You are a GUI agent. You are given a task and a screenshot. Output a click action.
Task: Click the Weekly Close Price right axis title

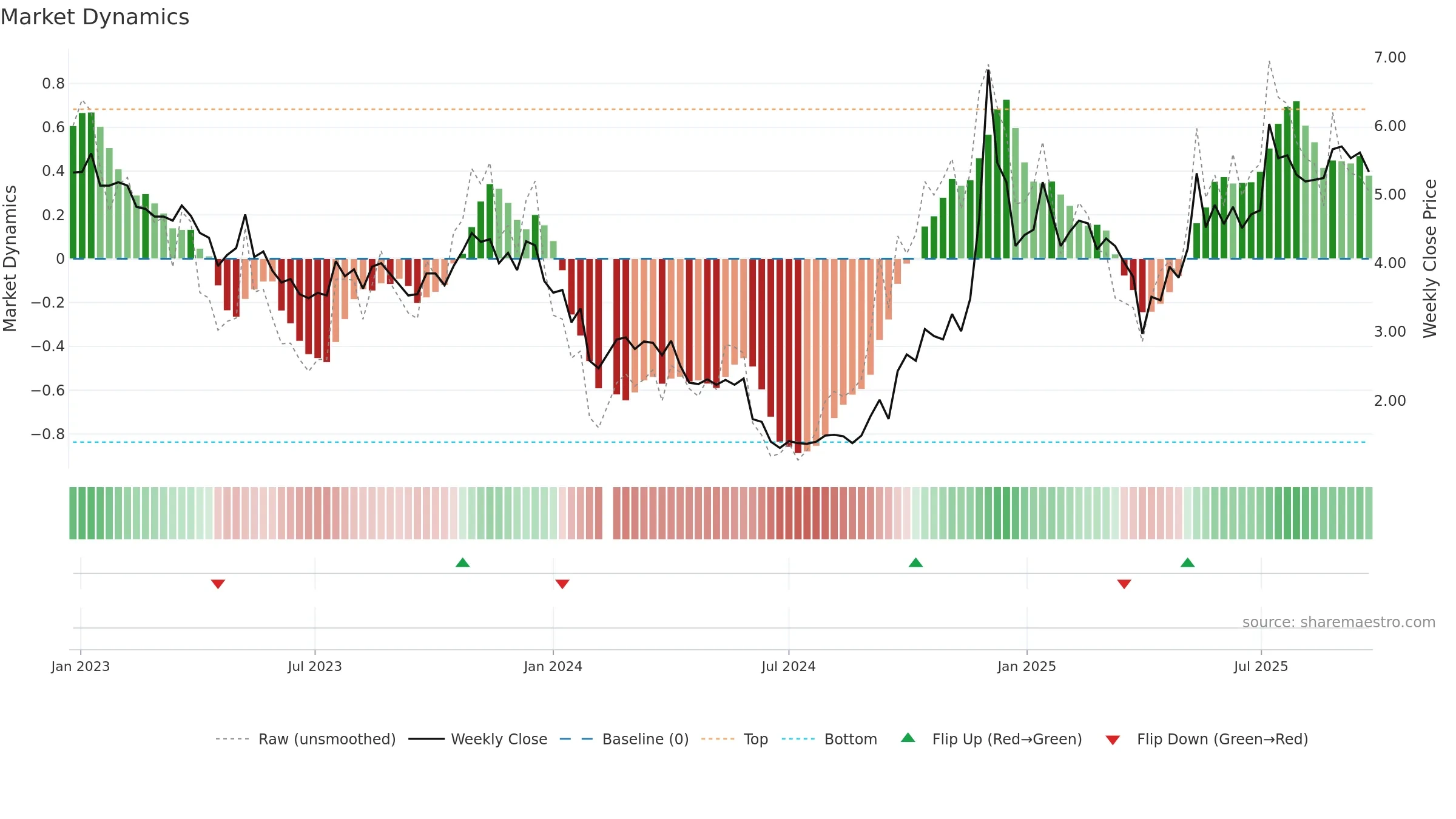click(x=1430, y=258)
